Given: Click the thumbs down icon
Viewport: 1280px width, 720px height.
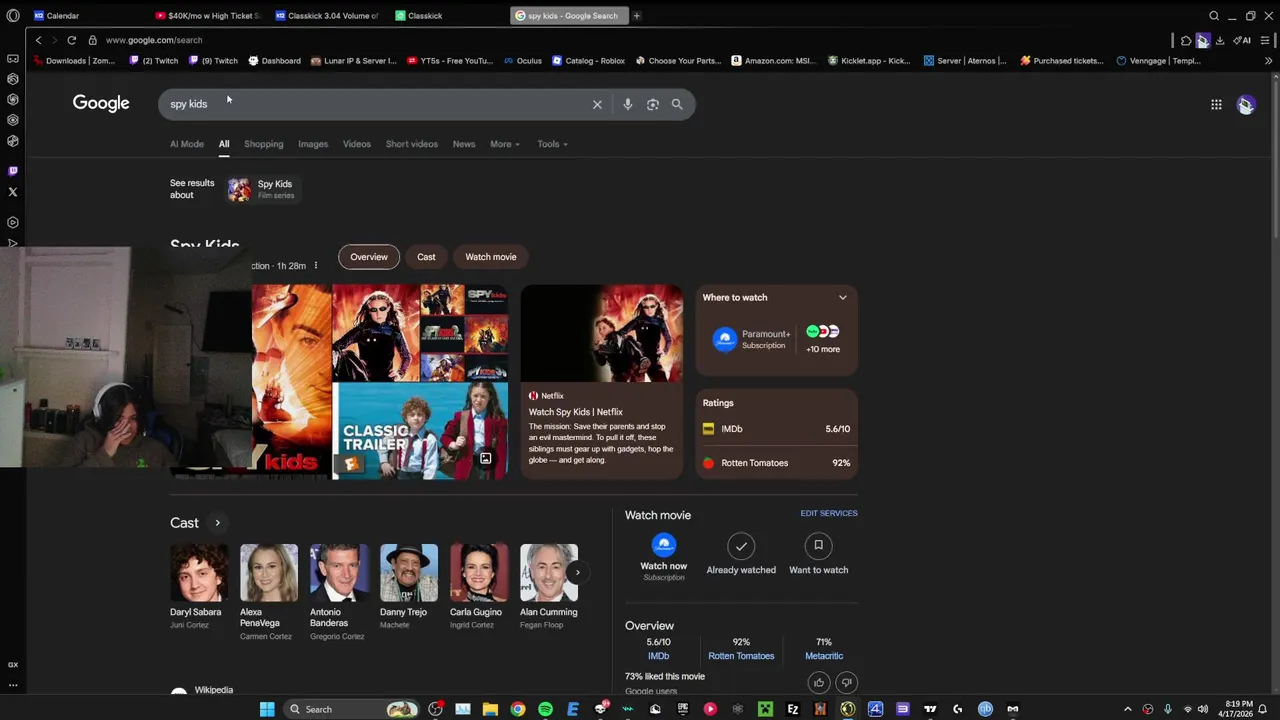Looking at the screenshot, I should pos(846,683).
